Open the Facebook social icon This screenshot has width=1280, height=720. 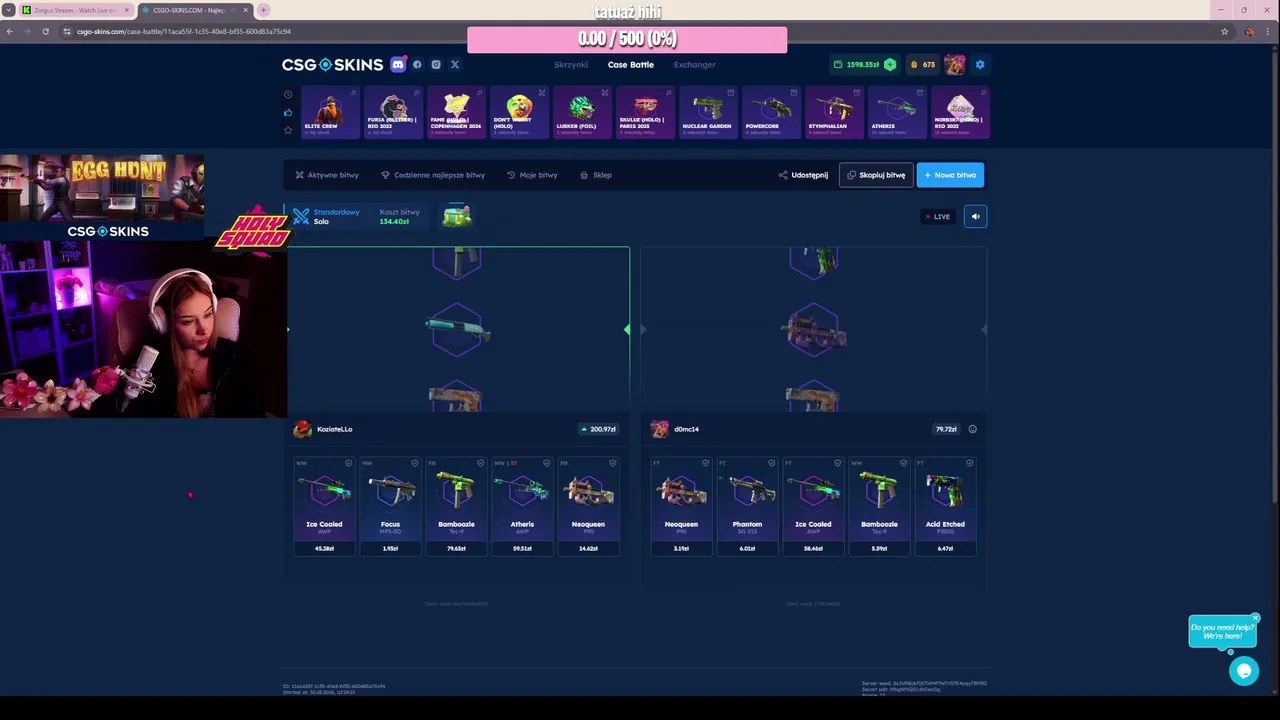[417, 64]
